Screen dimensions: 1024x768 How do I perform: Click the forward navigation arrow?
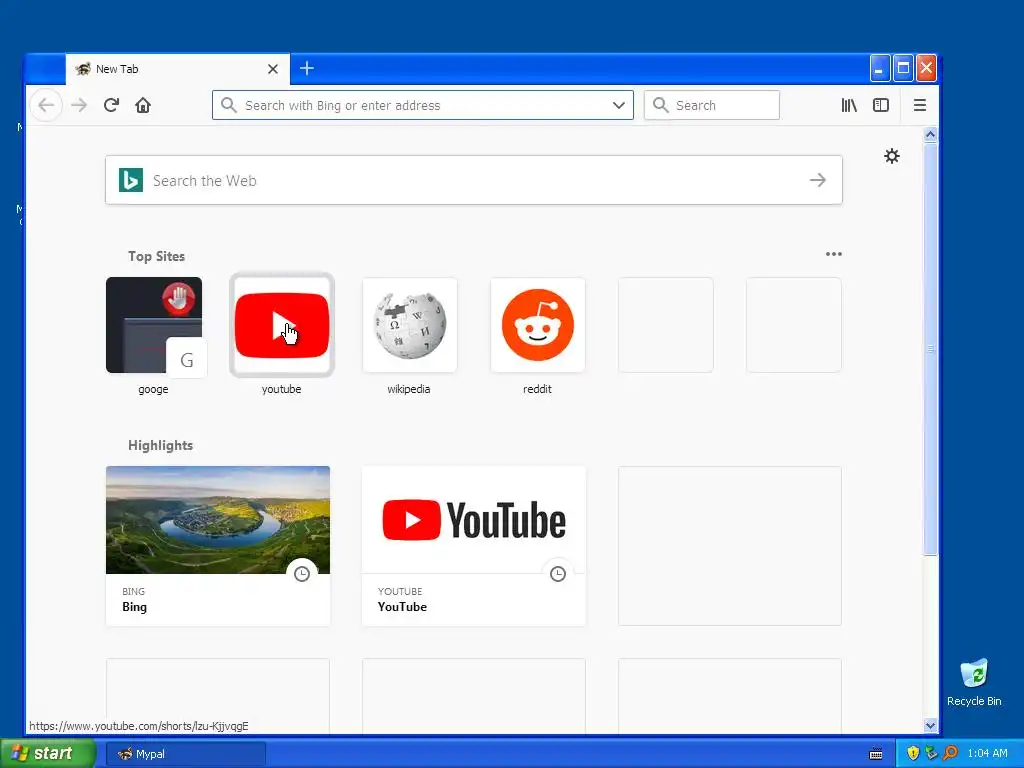point(79,105)
